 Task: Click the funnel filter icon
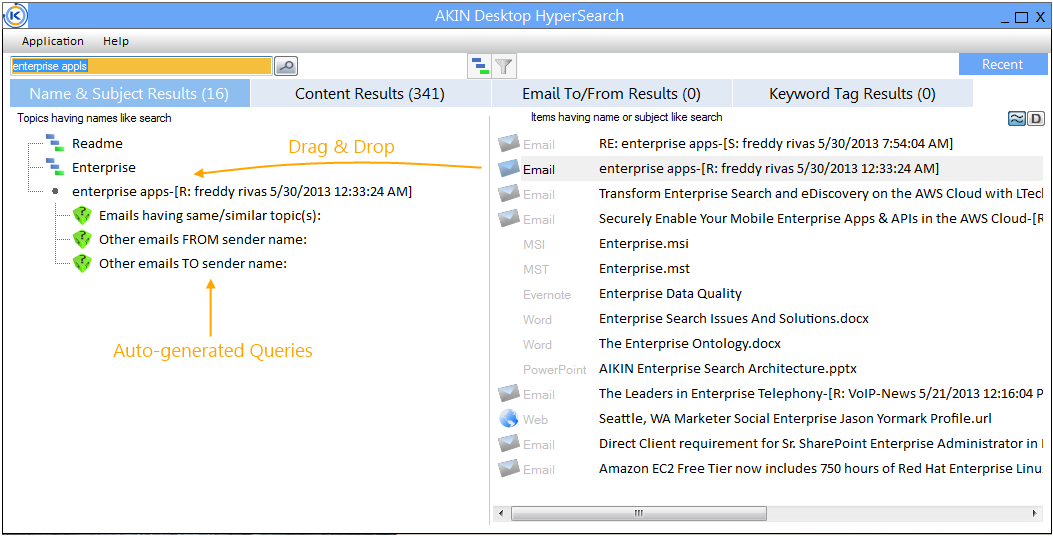[x=504, y=66]
